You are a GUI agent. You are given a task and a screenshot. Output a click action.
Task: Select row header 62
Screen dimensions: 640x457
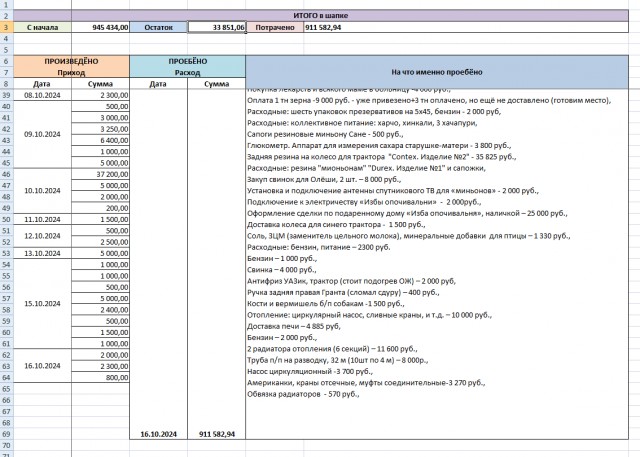pyautogui.click(x=6, y=355)
